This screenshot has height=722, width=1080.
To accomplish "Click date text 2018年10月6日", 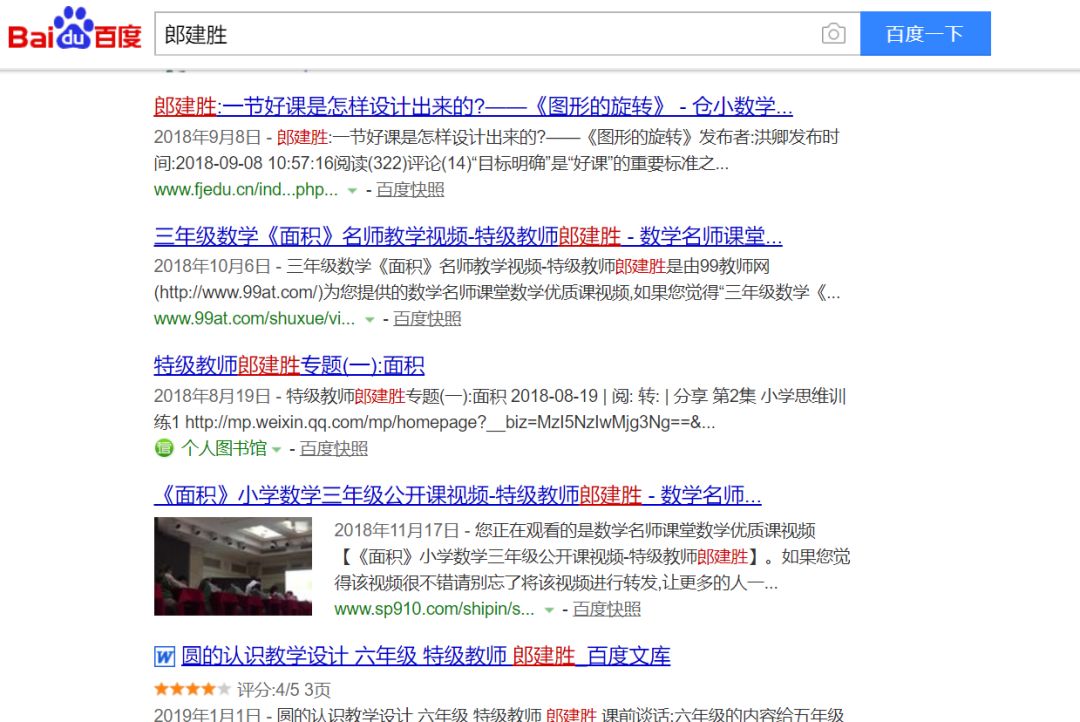I will [213, 267].
